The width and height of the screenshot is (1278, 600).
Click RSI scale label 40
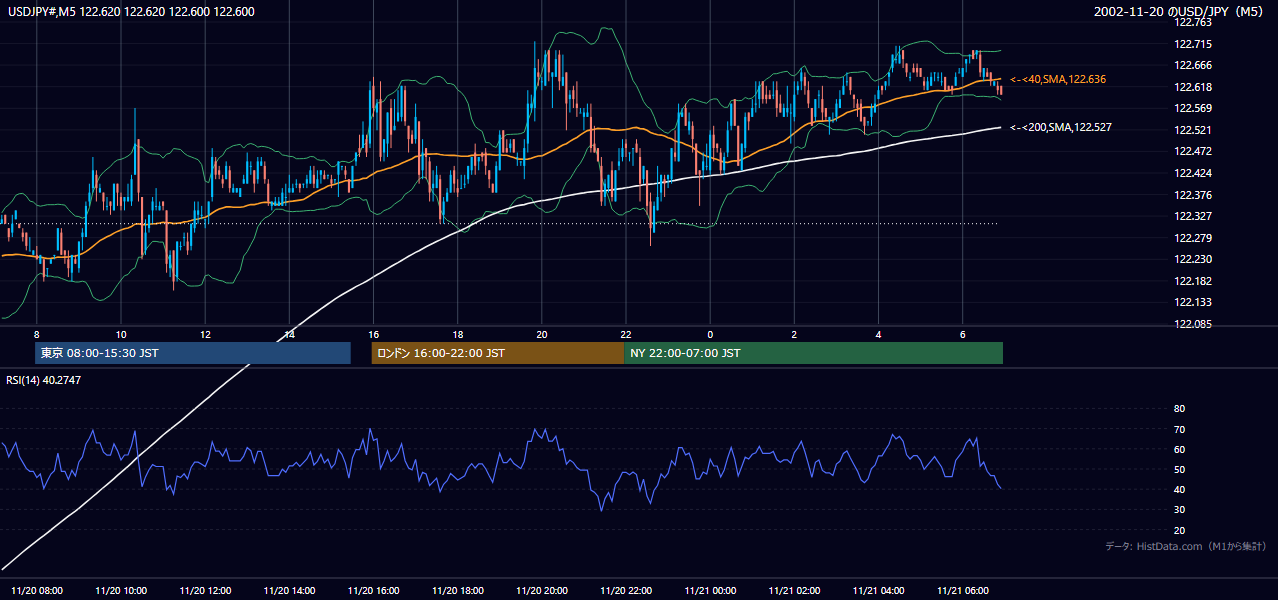pos(1179,489)
